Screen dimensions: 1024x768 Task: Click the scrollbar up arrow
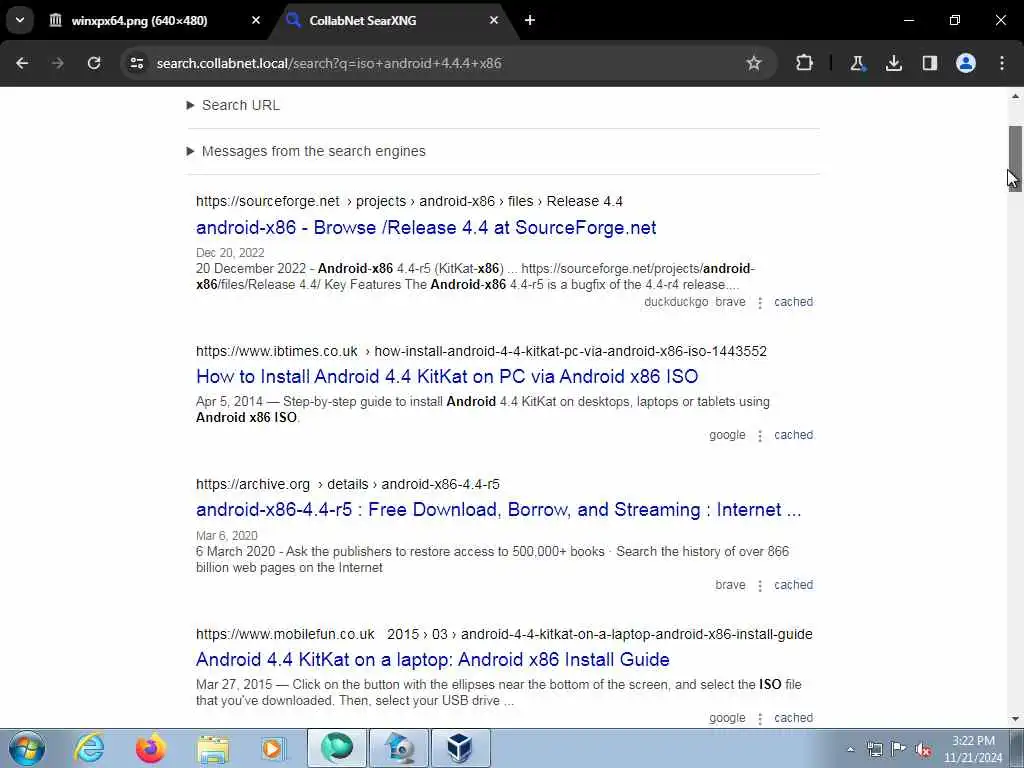click(1015, 96)
